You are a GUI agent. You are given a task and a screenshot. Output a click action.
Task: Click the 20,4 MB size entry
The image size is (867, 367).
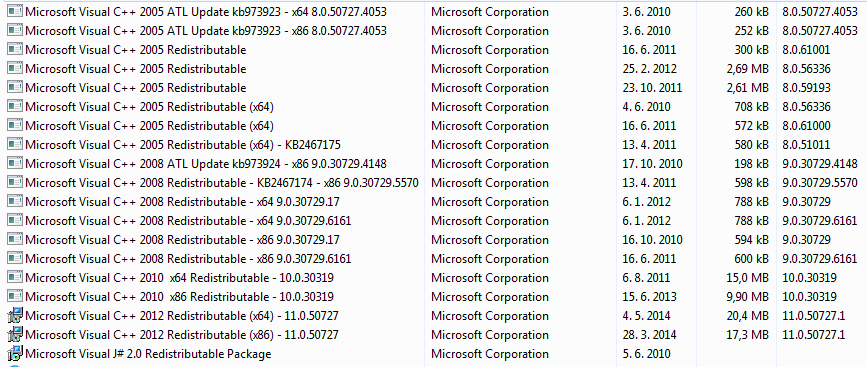click(x=747, y=316)
